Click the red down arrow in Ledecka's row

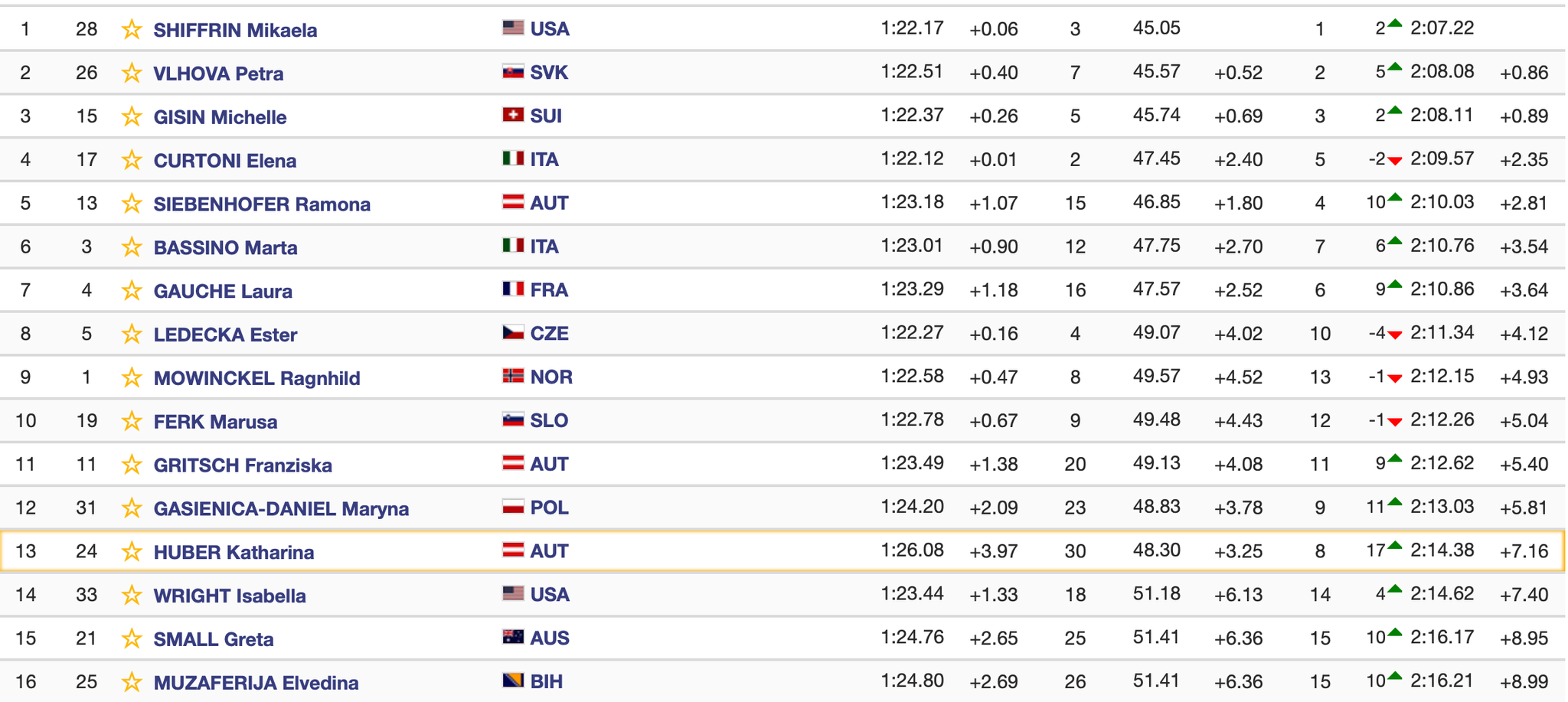(1395, 335)
